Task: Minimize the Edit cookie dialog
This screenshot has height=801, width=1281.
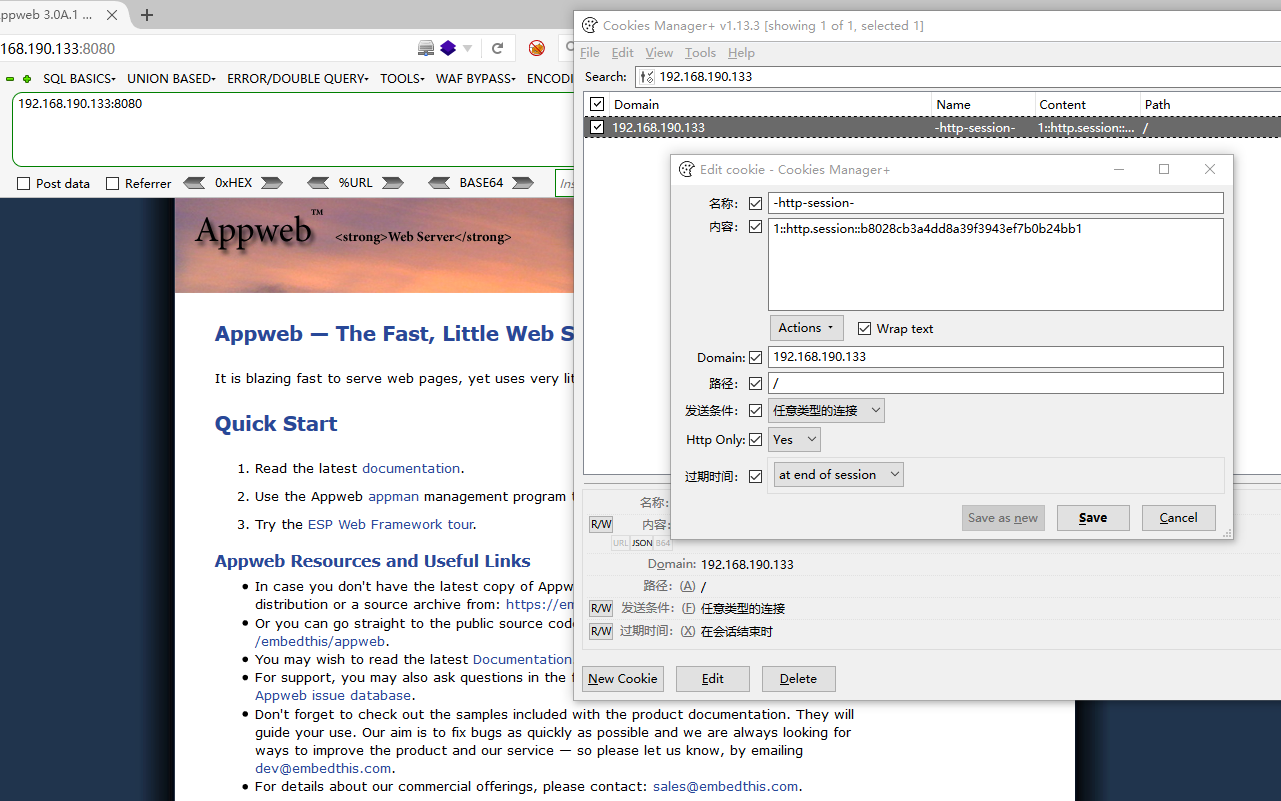Action: coord(1119,170)
